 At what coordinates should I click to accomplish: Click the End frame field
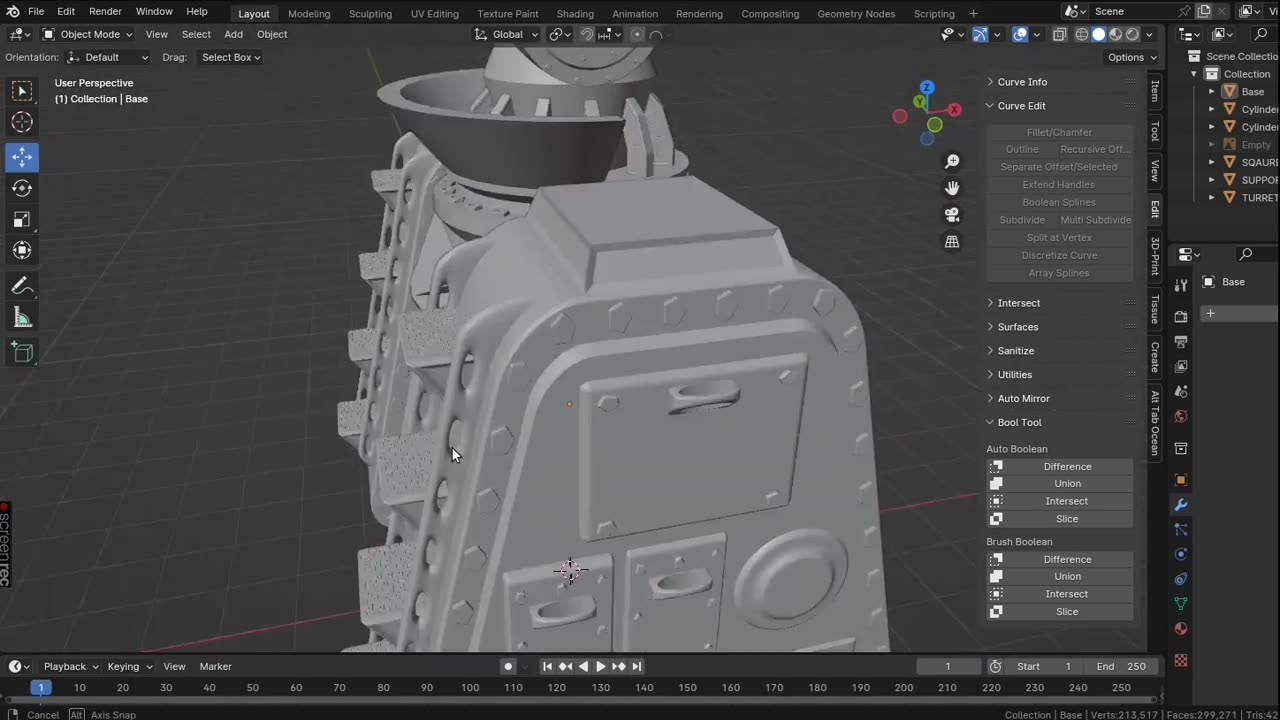pyautogui.click(x=1120, y=667)
